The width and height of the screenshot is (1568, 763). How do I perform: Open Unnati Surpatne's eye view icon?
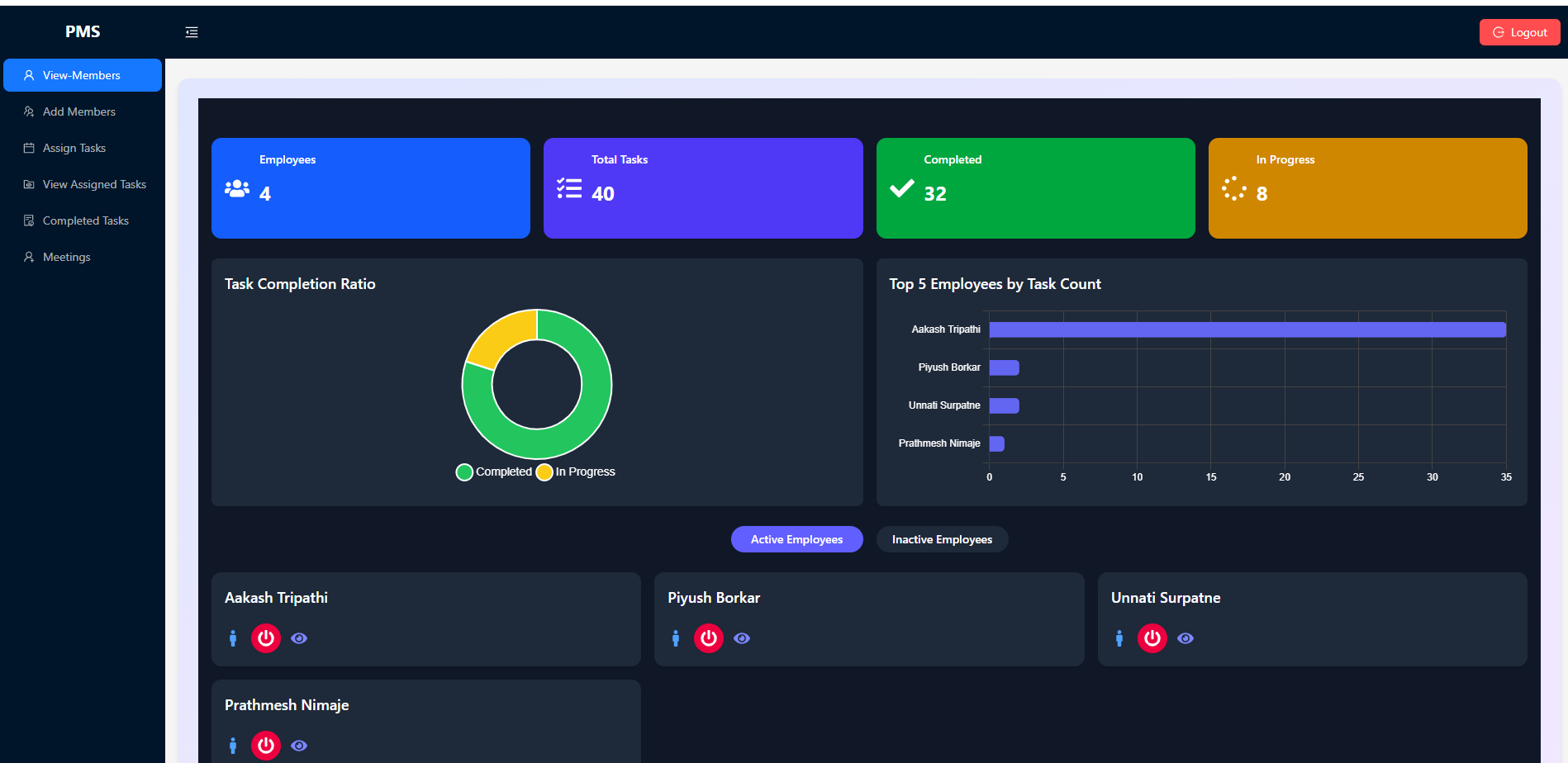1186,638
